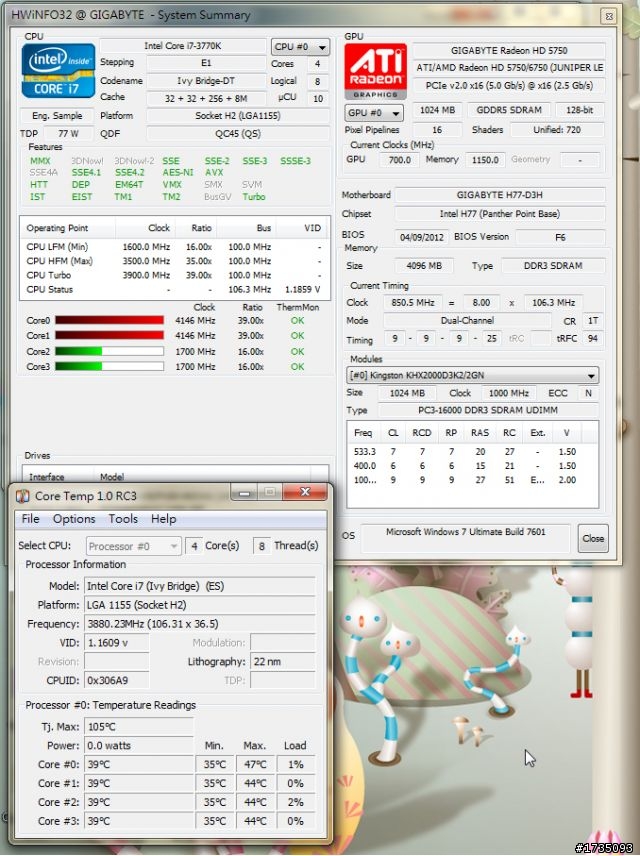Click the Lithography 22 nm field
This screenshot has height=856, width=640.
[x=283, y=662]
